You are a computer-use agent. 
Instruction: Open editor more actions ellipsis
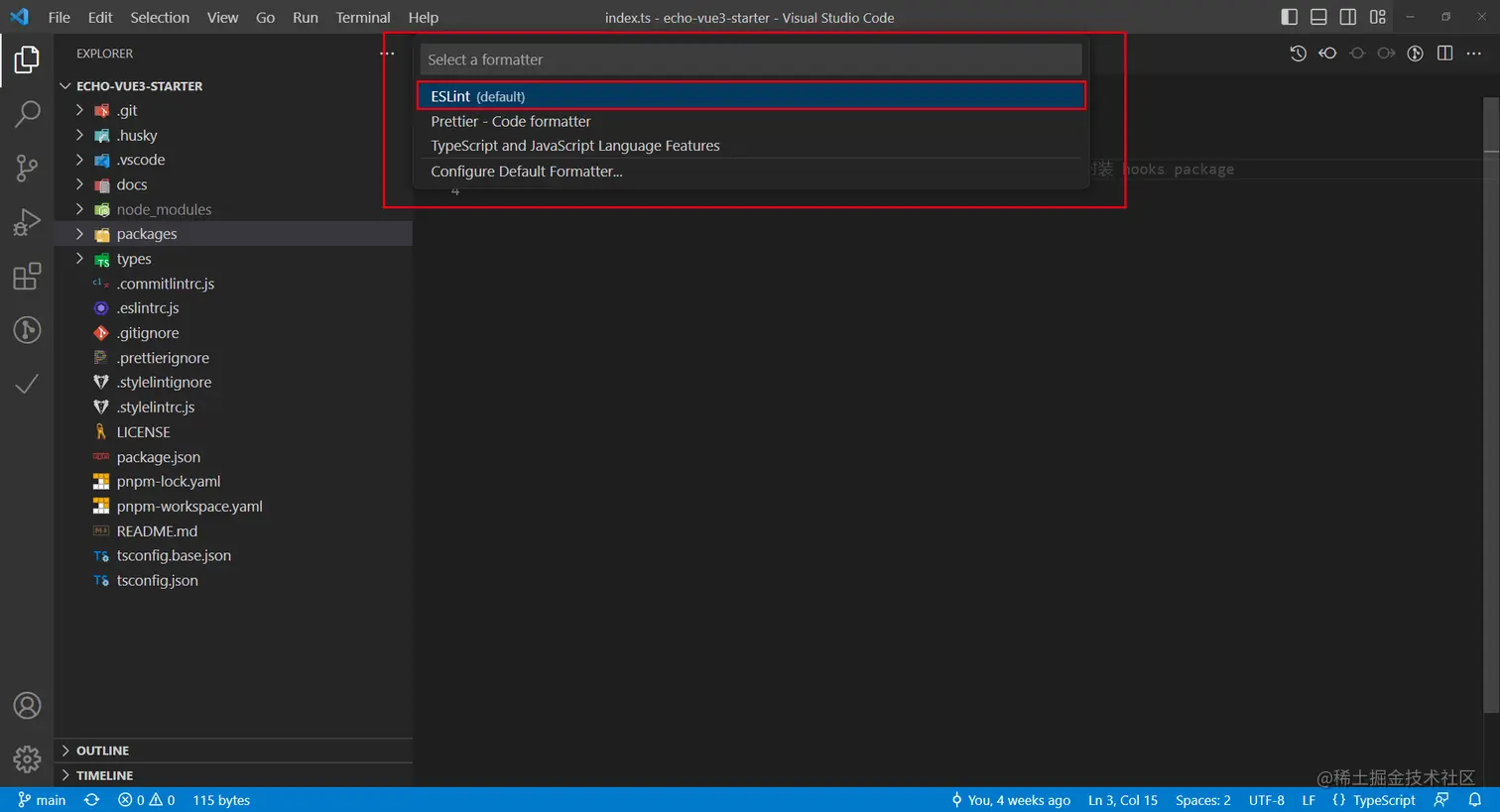point(1474,54)
